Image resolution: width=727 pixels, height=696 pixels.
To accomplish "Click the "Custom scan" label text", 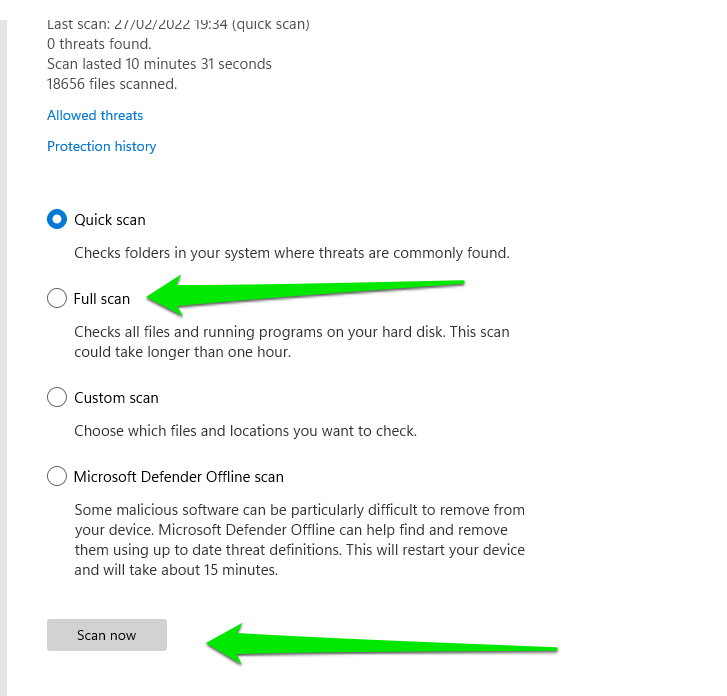I will 116,397.
